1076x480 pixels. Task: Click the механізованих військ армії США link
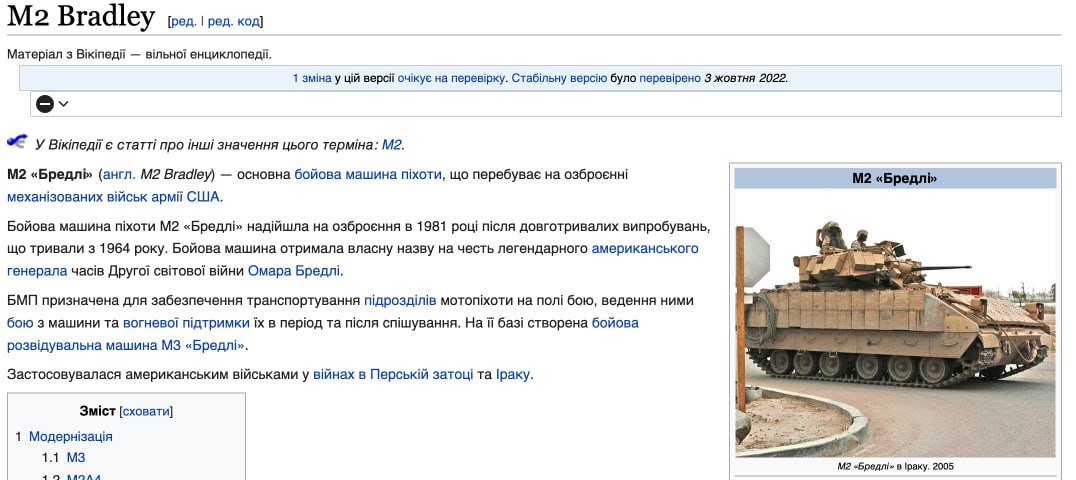pyautogui.click(x=113, y=196)
